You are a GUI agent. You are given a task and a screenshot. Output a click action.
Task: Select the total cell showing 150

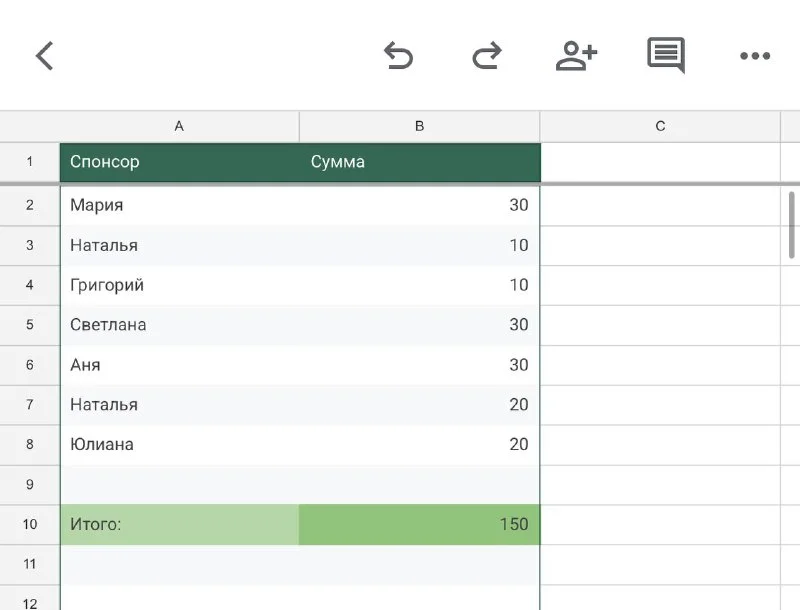click(x=420, y=524)
